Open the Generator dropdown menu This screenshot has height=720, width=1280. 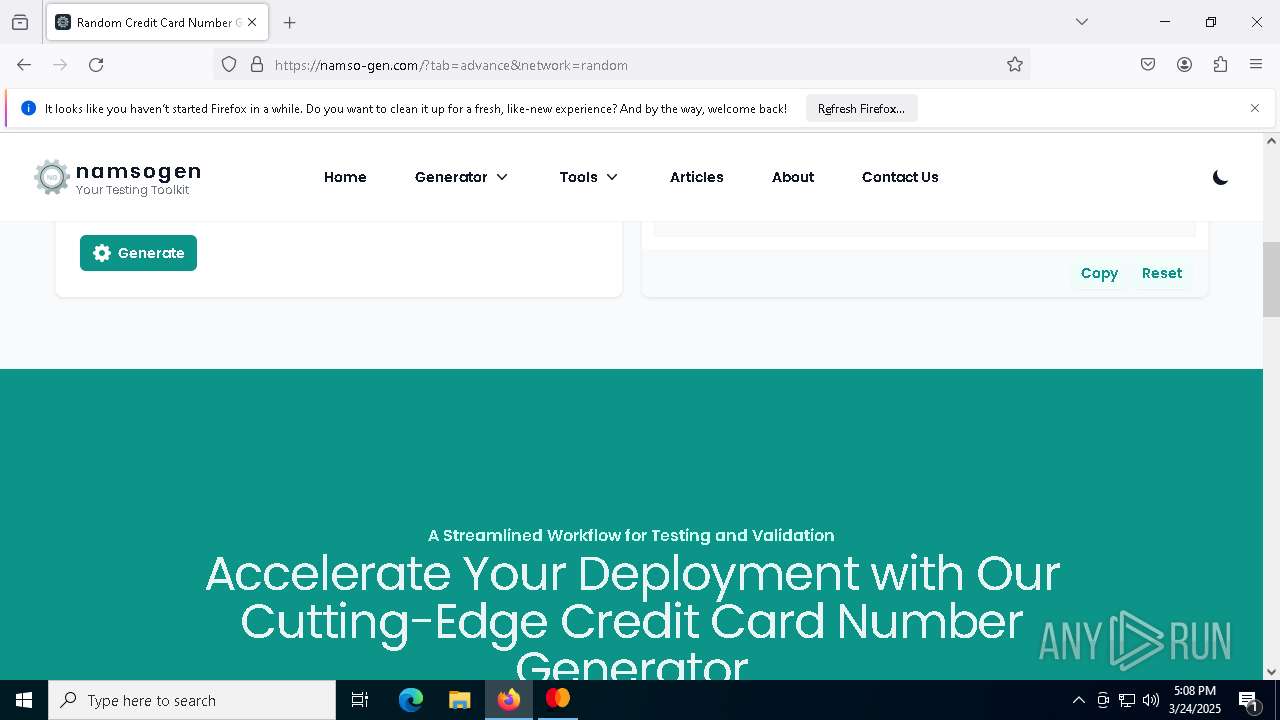coord(461,177)
